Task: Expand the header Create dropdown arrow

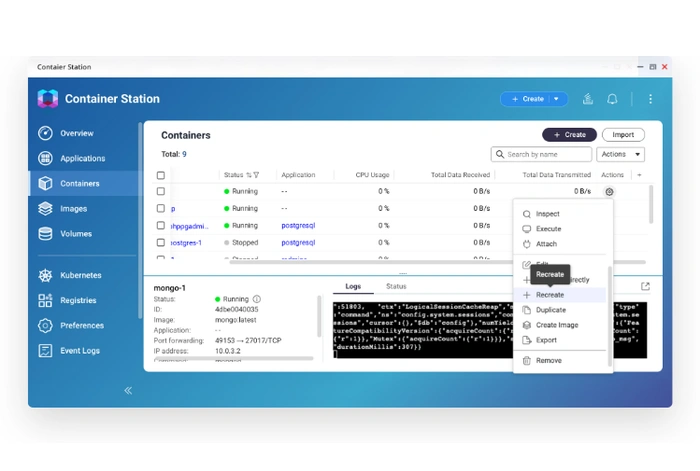Action: tap(556, 99)
